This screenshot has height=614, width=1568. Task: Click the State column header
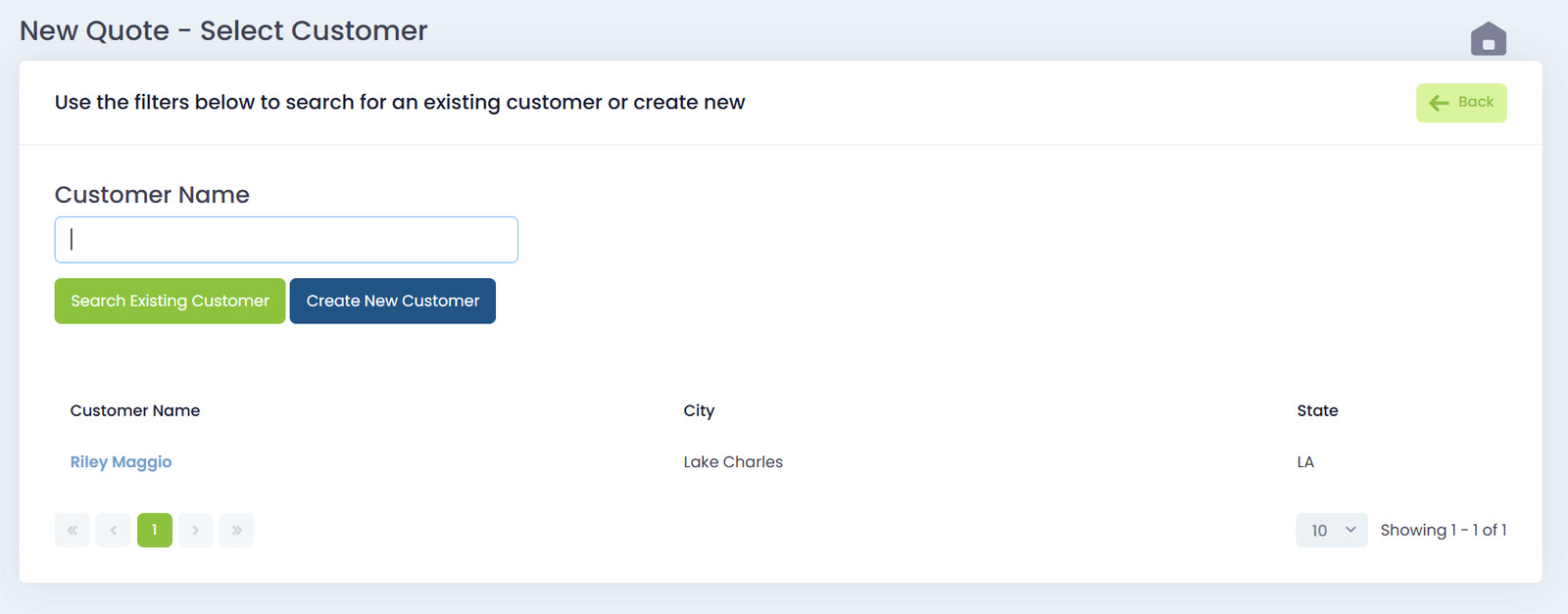tap(1317, 411)
